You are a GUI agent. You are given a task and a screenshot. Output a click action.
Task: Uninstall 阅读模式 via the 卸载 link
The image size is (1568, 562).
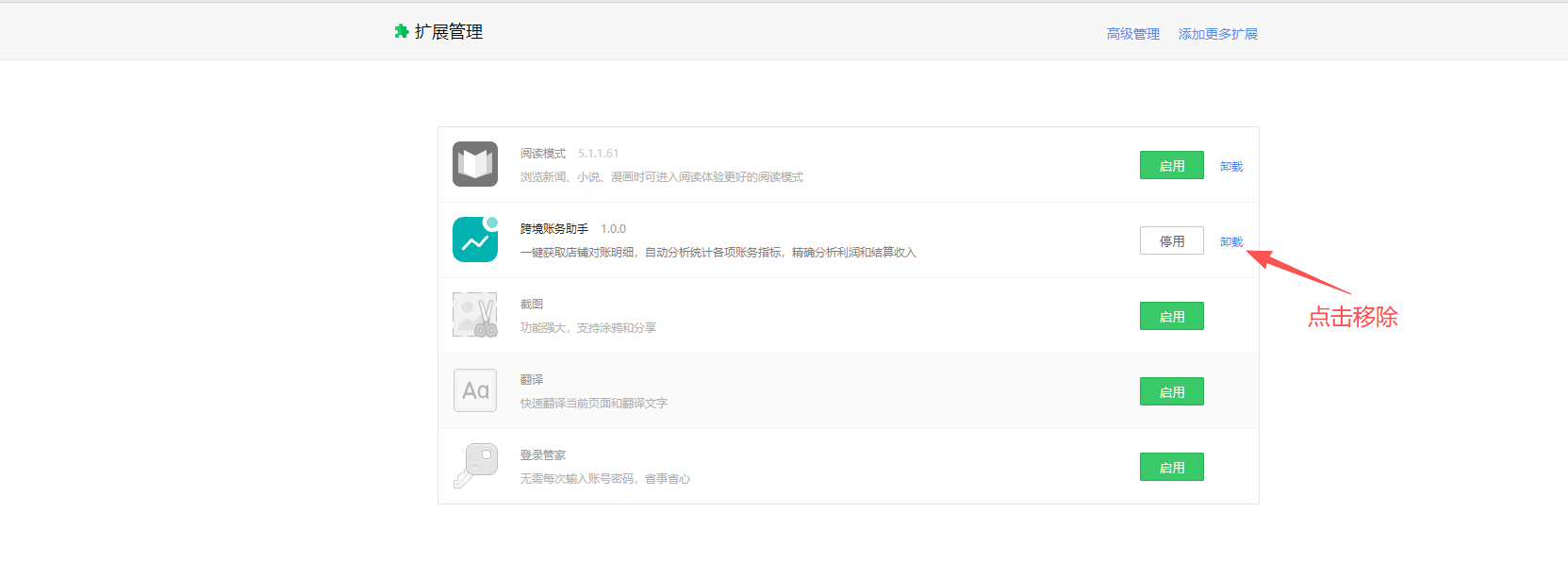pos(1231,166)
